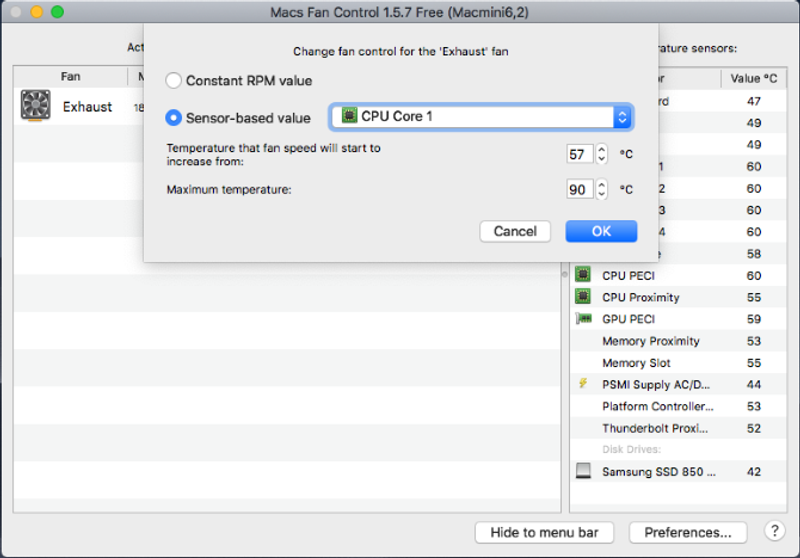This screenshot has height=558, width=800.
Task: Cancel the fan control change
Action: point(515,231)
